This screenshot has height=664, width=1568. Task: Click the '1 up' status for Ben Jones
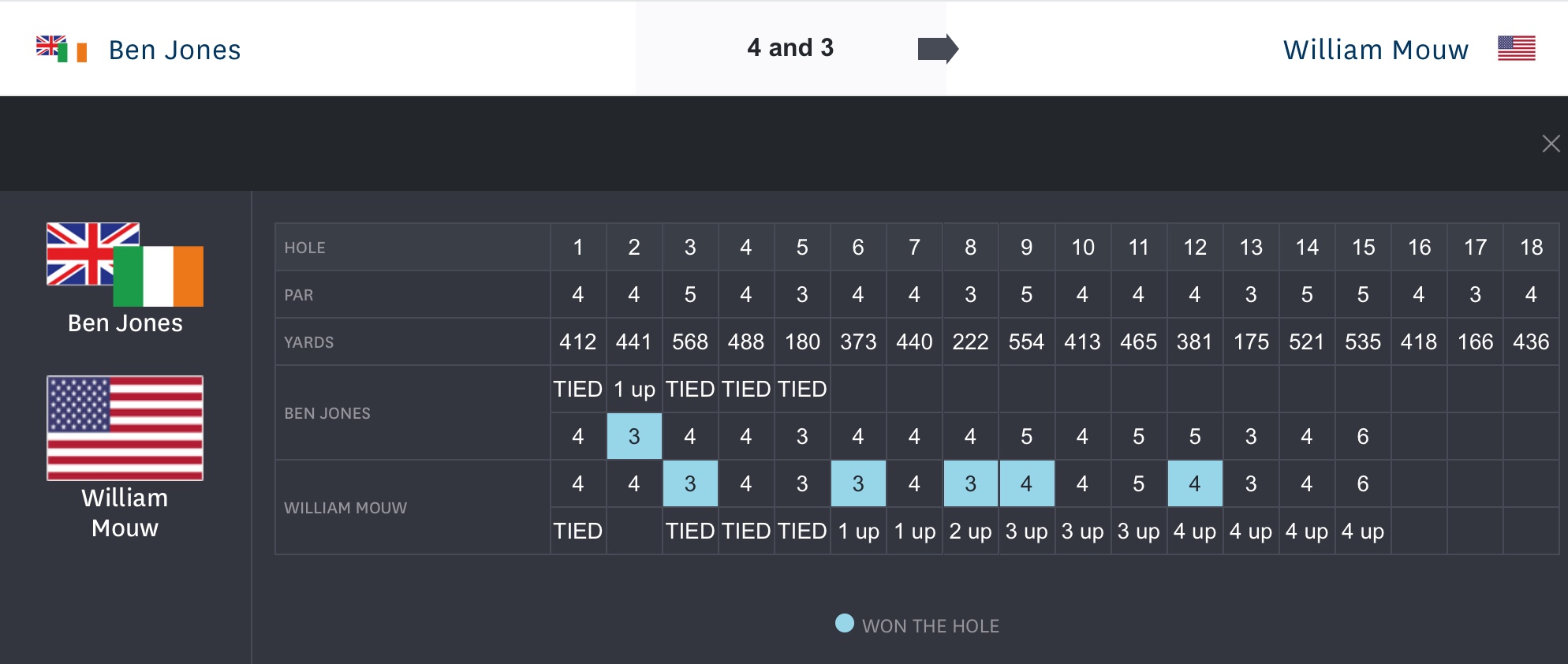pos(634,390)
